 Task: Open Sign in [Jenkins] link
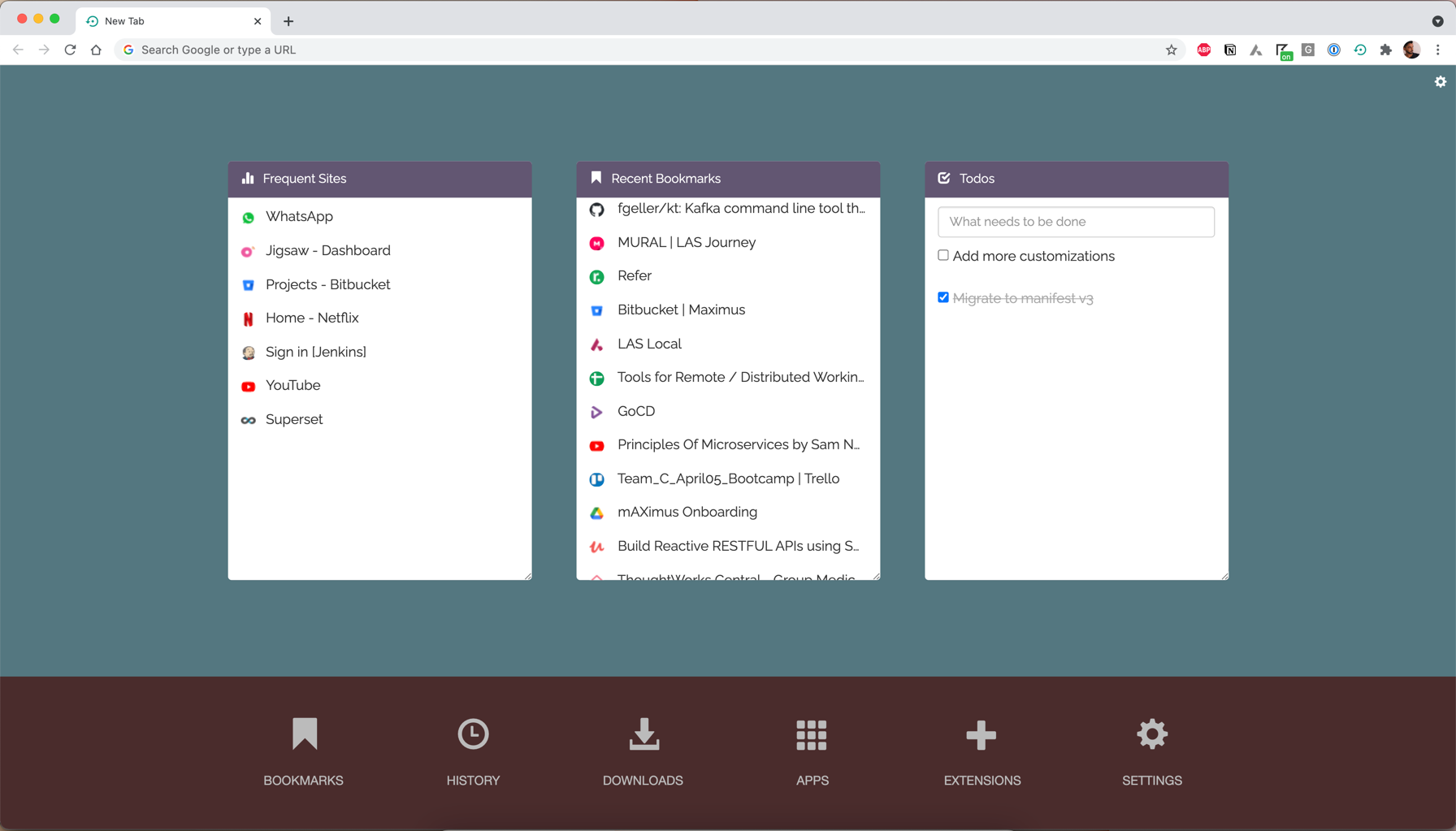coord(316,353)
